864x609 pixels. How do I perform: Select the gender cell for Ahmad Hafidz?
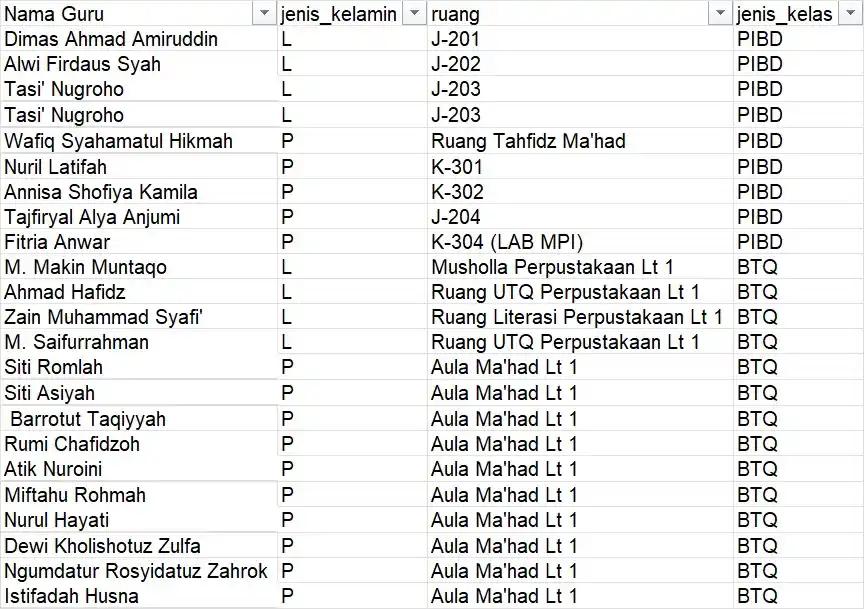click(352, 292)
